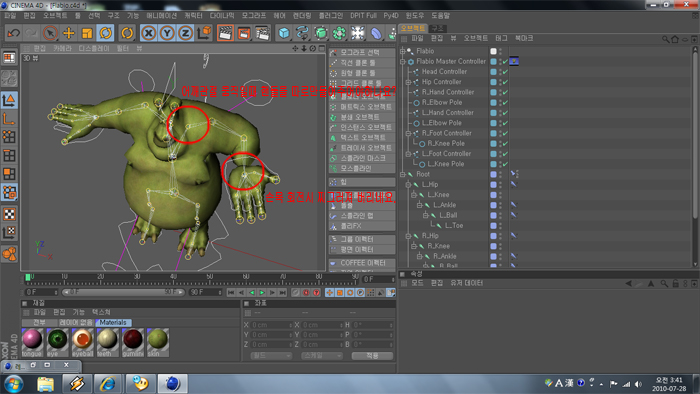Toggle X axis lock

point(149,33)
